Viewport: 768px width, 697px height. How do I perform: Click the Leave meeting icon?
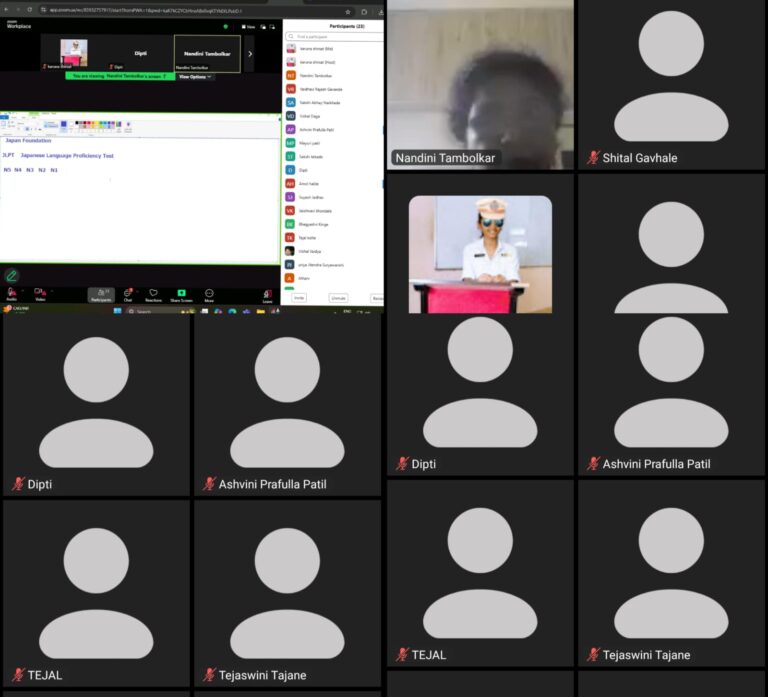point(267,295)
